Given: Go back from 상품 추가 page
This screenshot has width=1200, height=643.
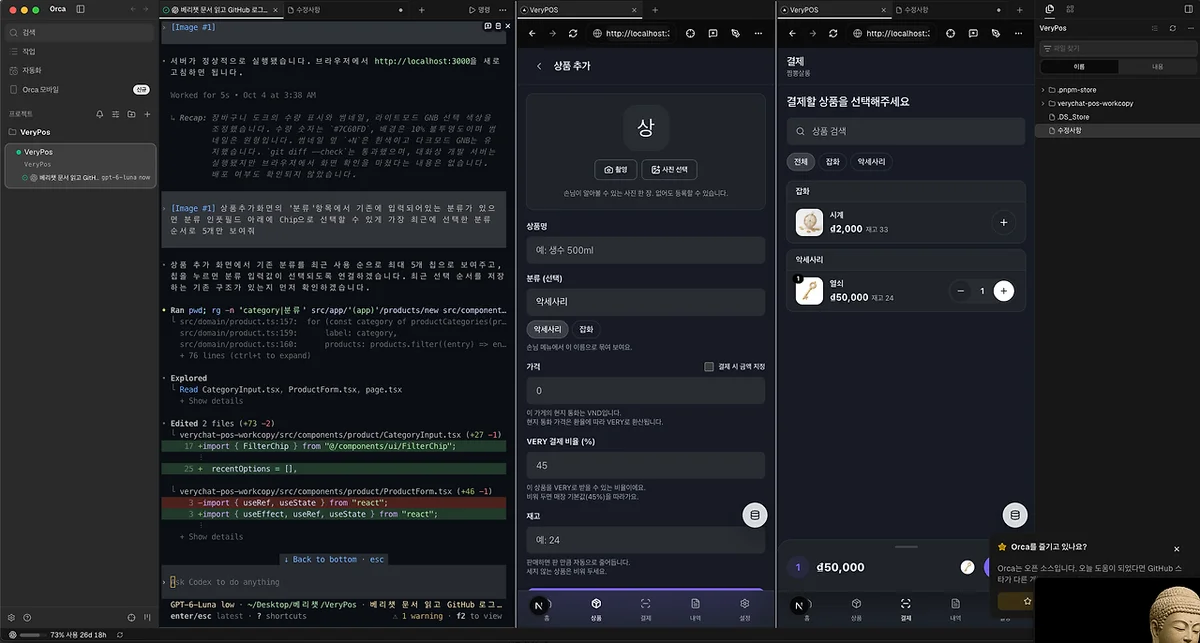Looking at the screenshot, I should (539, 66).
